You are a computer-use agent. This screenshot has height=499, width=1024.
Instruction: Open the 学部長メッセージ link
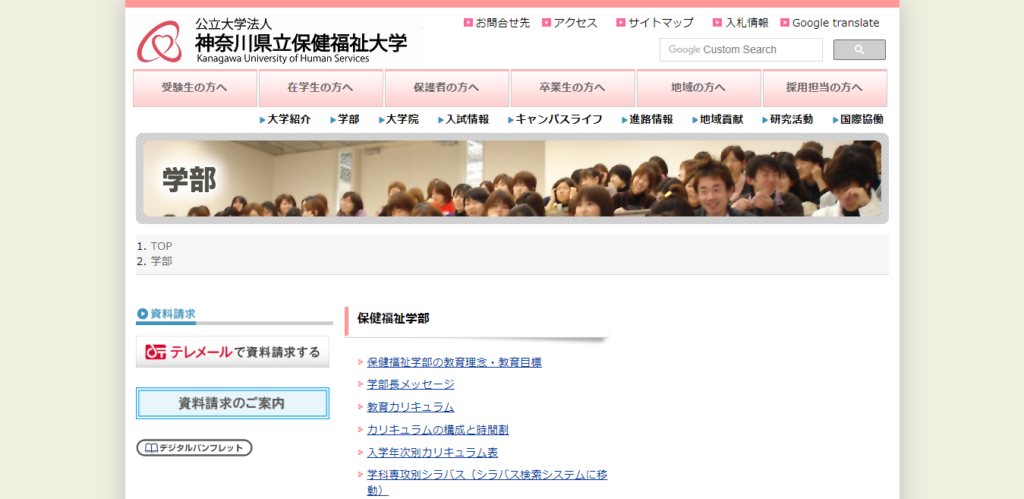411,385
